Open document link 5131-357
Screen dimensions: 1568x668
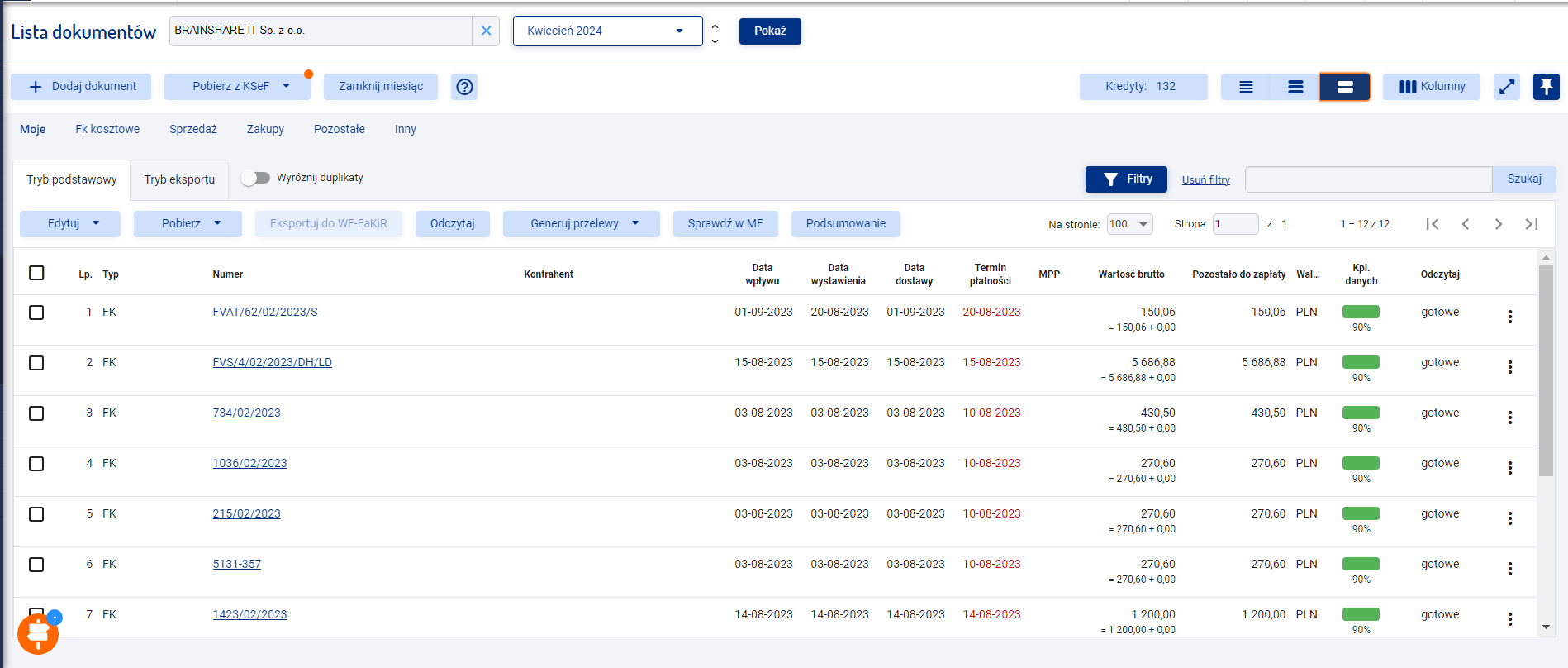click(237, 564)
